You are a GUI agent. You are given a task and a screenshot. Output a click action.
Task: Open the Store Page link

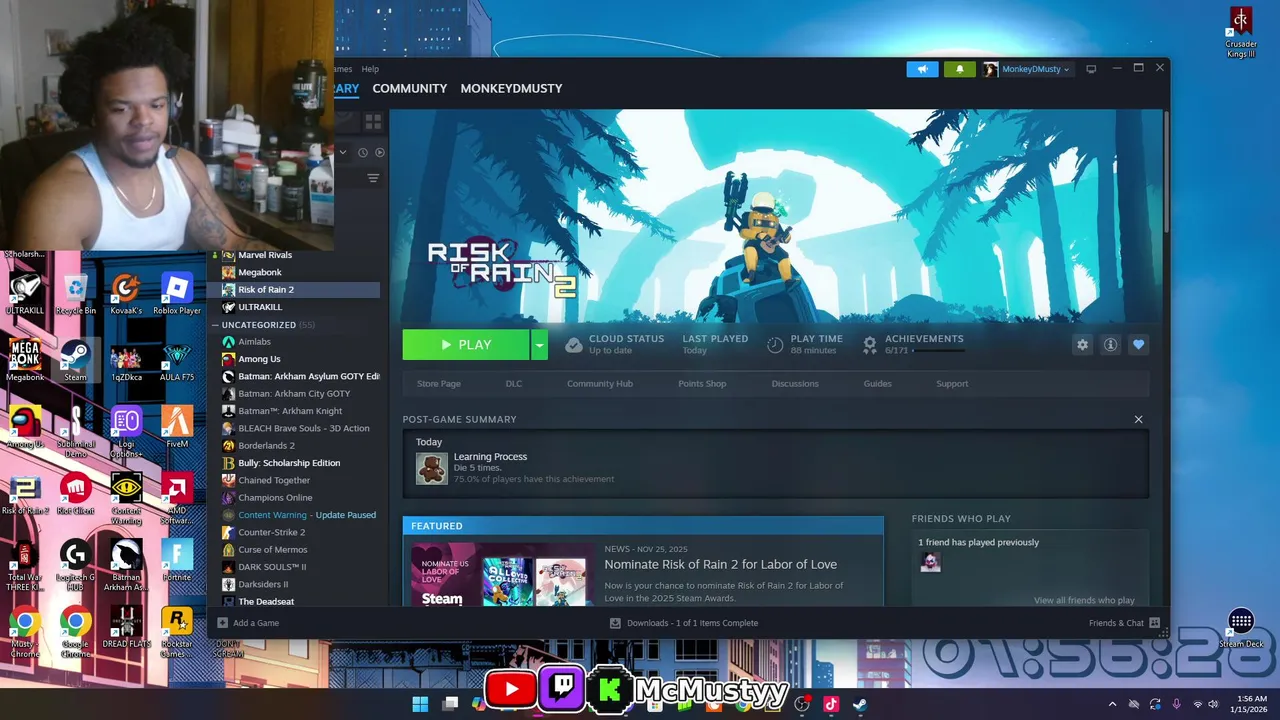click(438, 384)
